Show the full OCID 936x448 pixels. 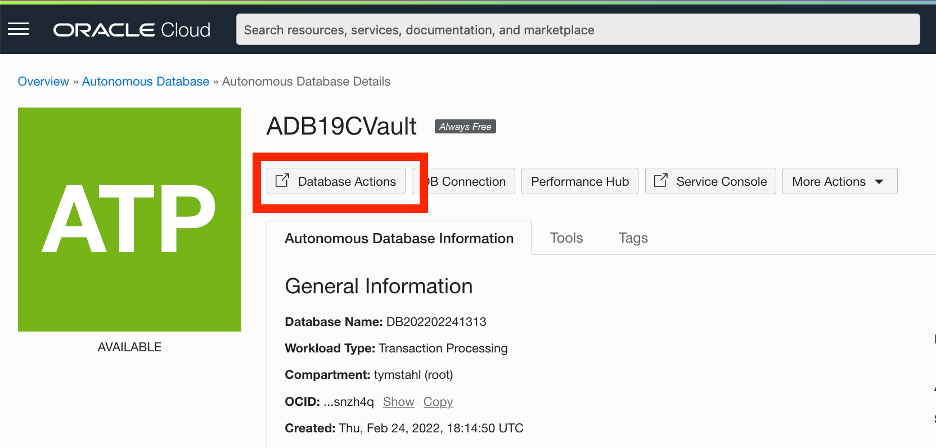tap(398, 402)
